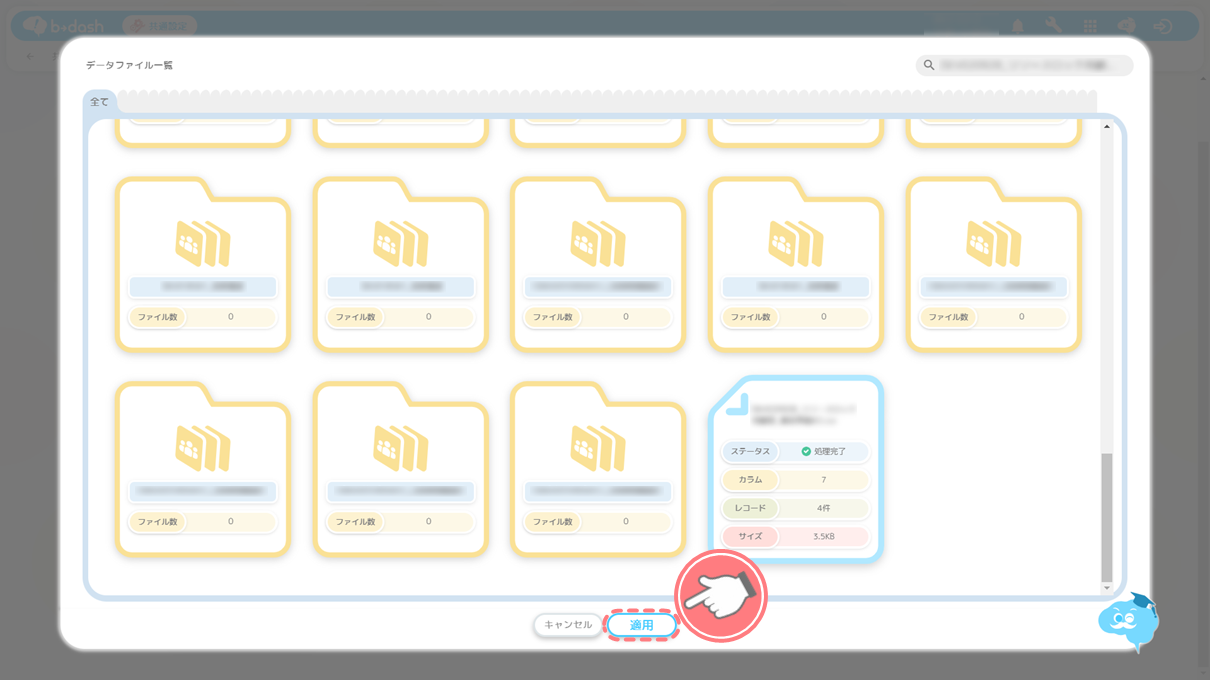This screenshot has height=680, width=1210.
Task: Click the magnifier icon in search box
Action: pos(929,65)
